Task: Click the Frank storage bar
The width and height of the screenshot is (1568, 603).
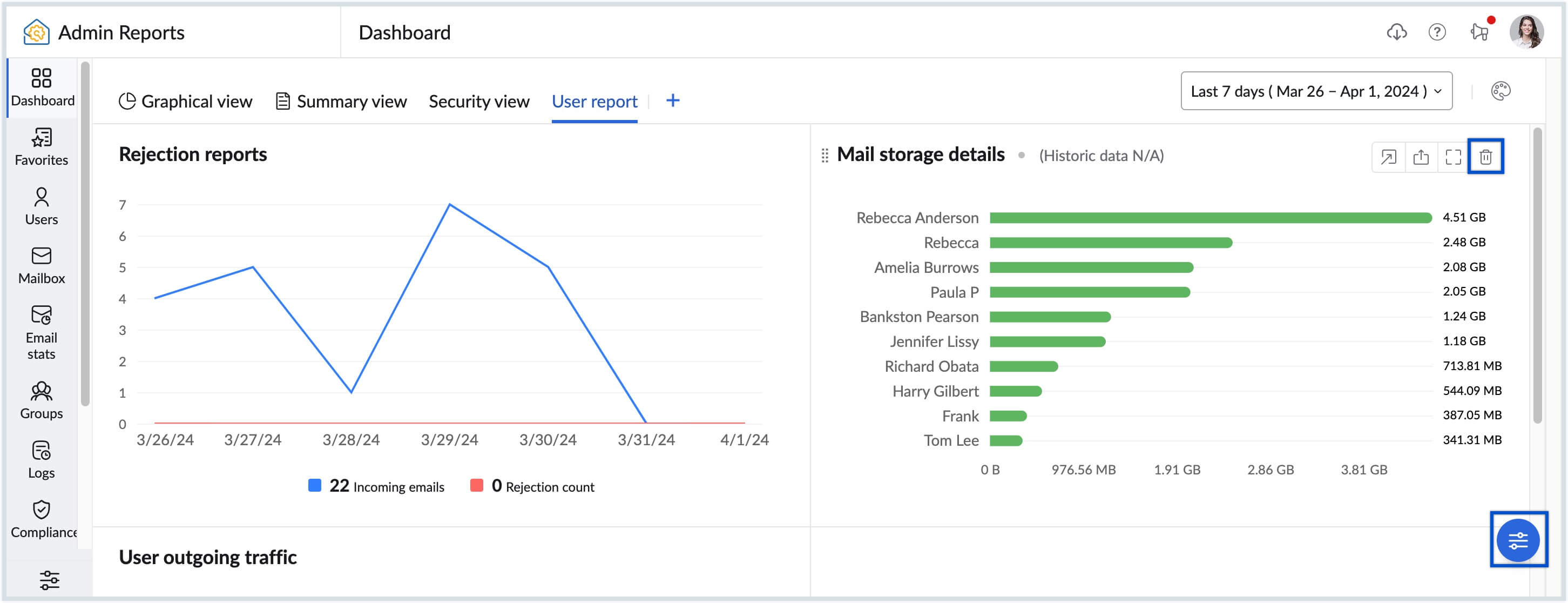Action: [x=1008, y=416]
